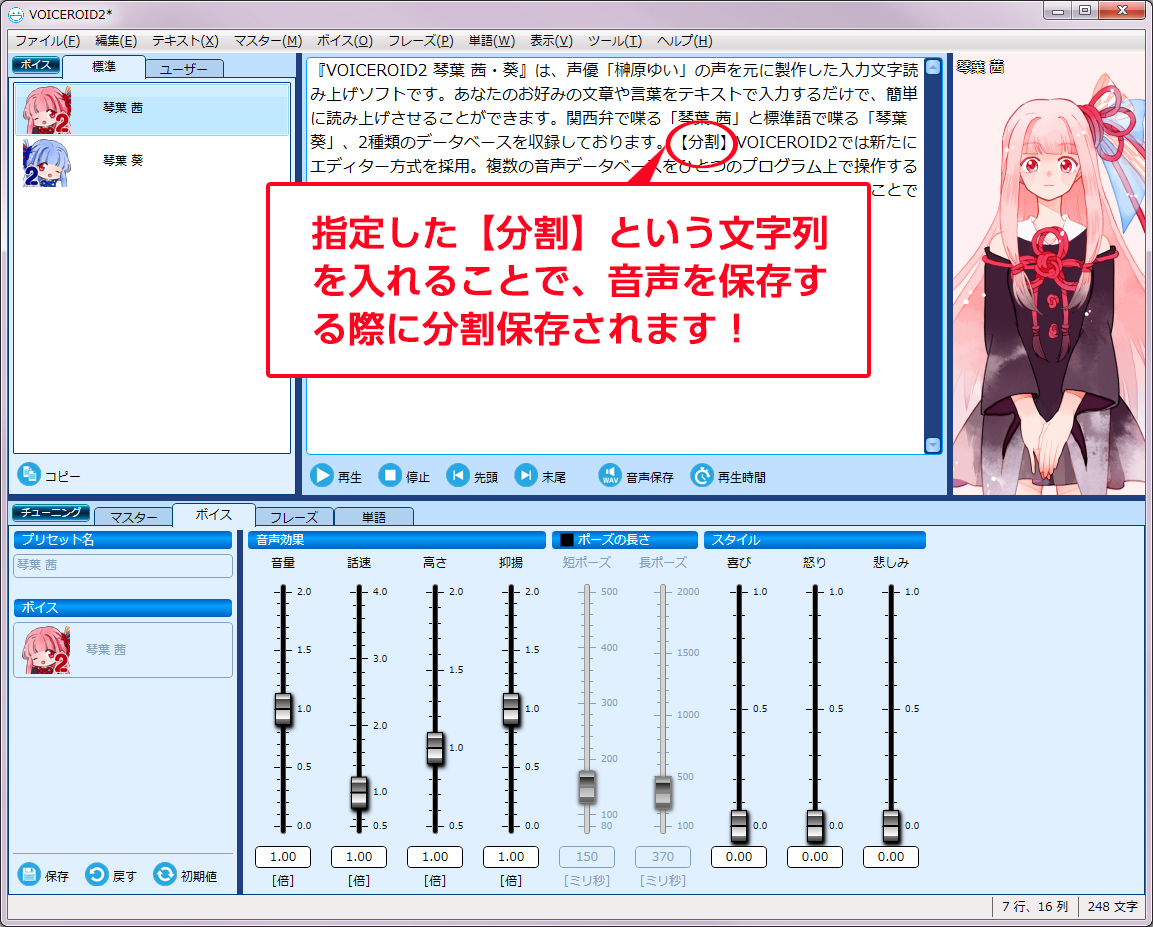Select 琴葉 茜 avatar in voice list

pos(46,110)
